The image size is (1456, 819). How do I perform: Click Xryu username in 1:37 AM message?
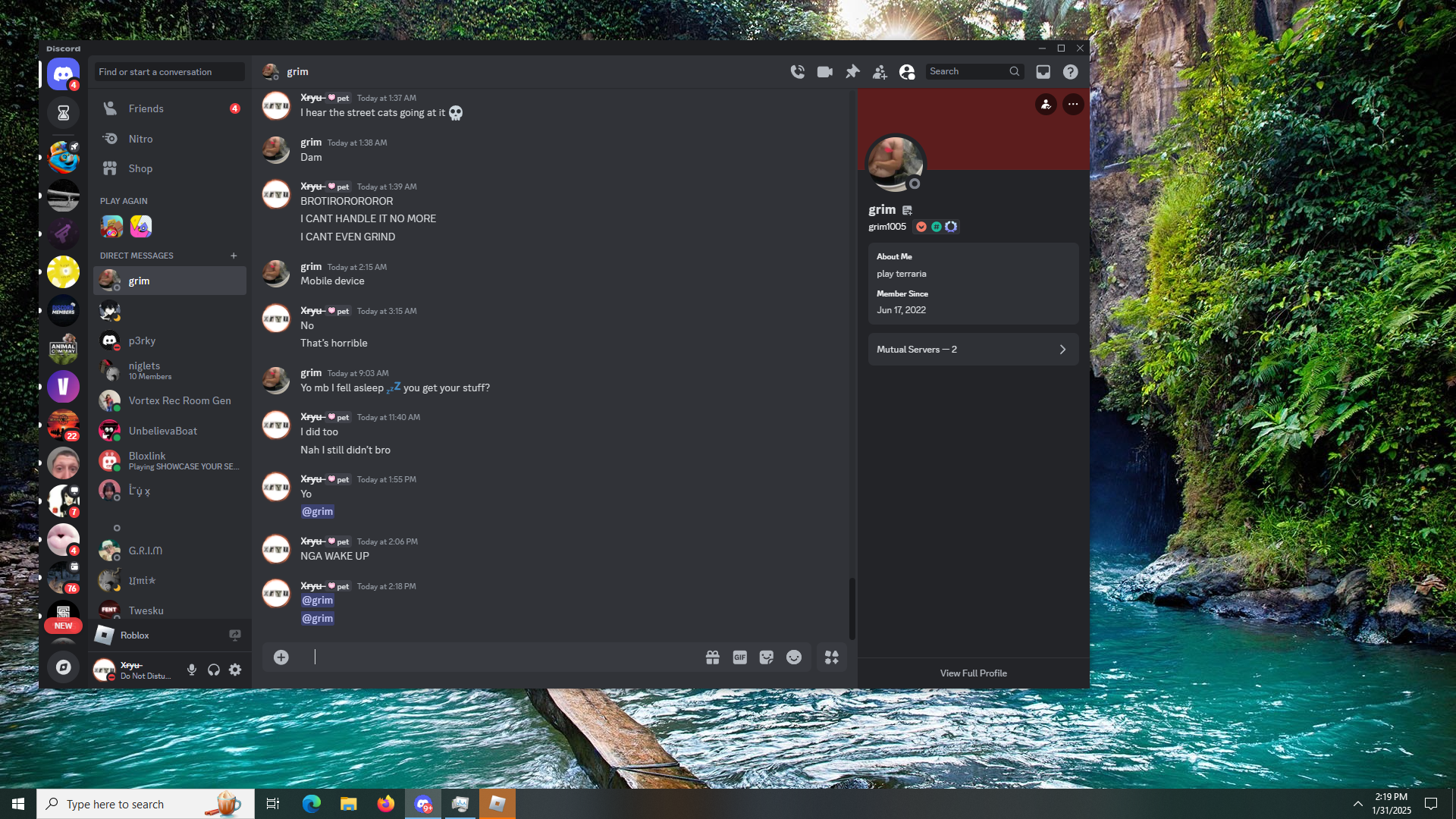coord(312,98)
